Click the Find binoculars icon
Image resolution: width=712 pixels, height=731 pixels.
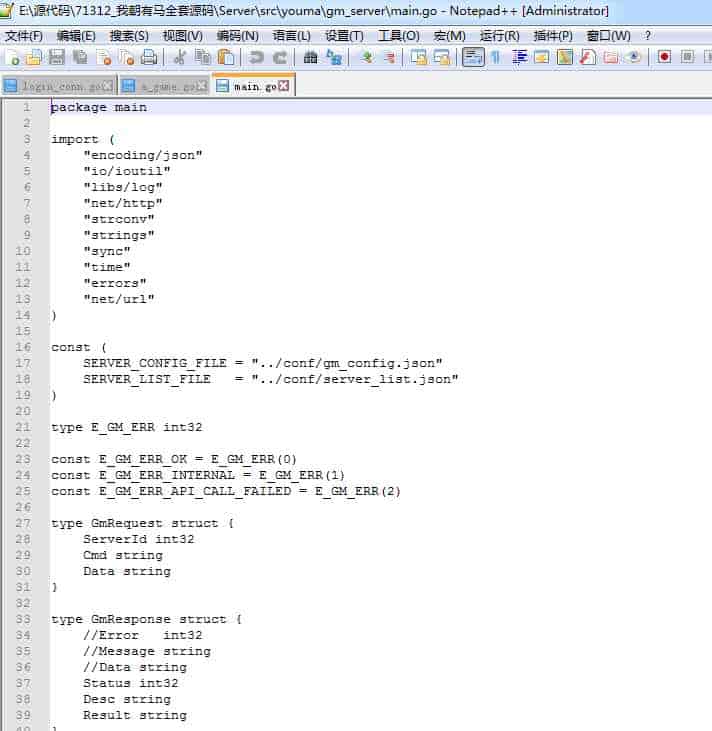311,57
